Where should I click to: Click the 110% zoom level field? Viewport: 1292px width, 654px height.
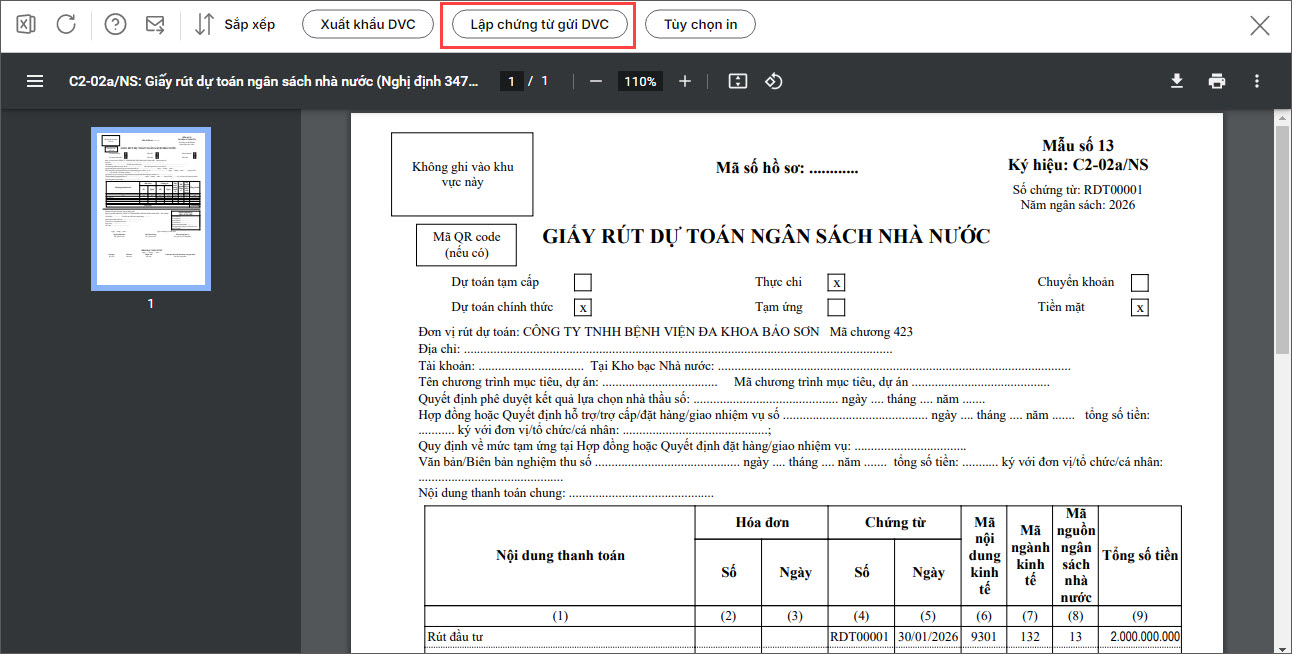[x=640, y=81]
